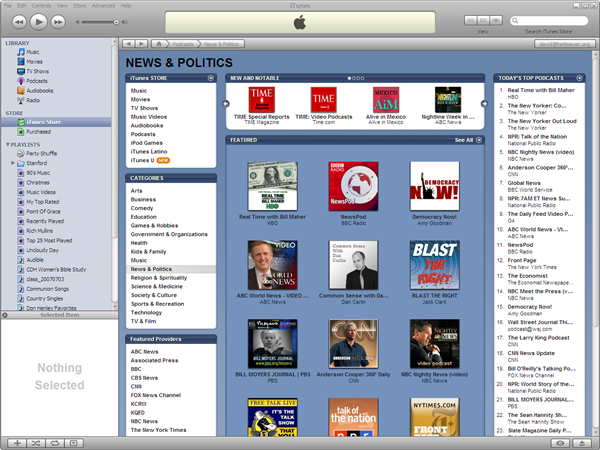600x450 pixels.
Task: Open the Recently Played playlist
Action: click(x=45, y=221)
